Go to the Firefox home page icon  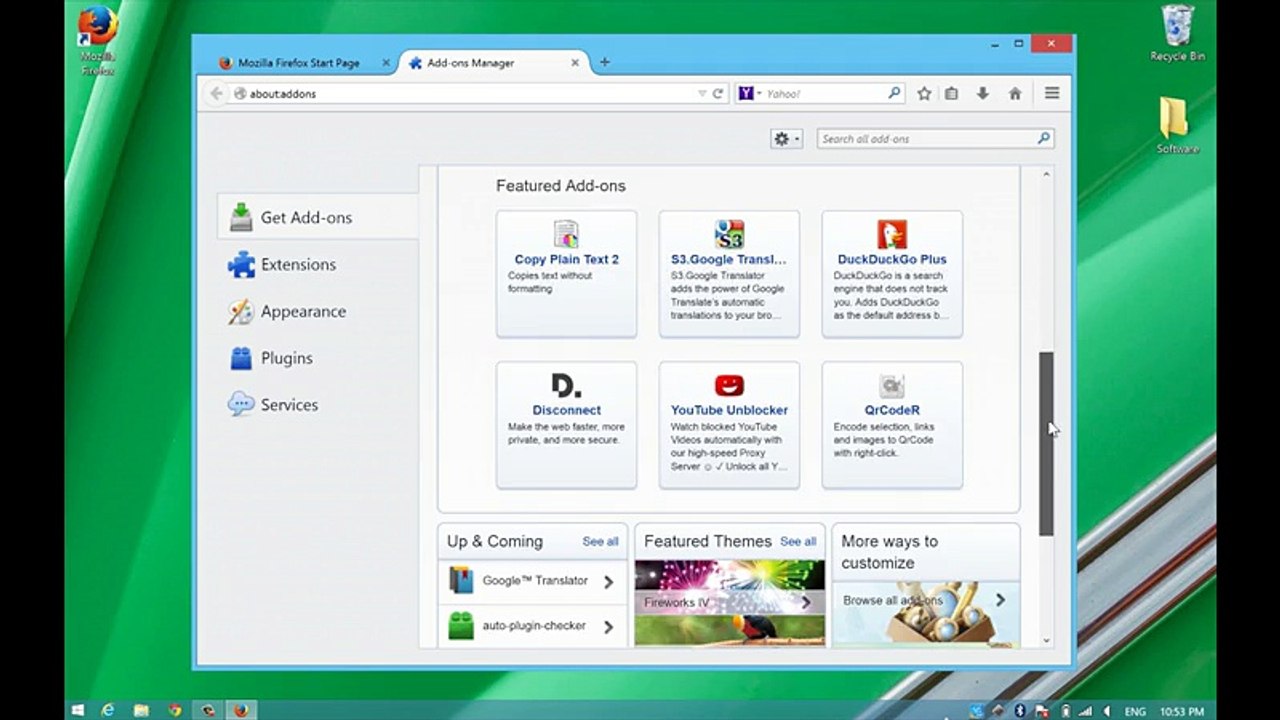click(1015, 93)
